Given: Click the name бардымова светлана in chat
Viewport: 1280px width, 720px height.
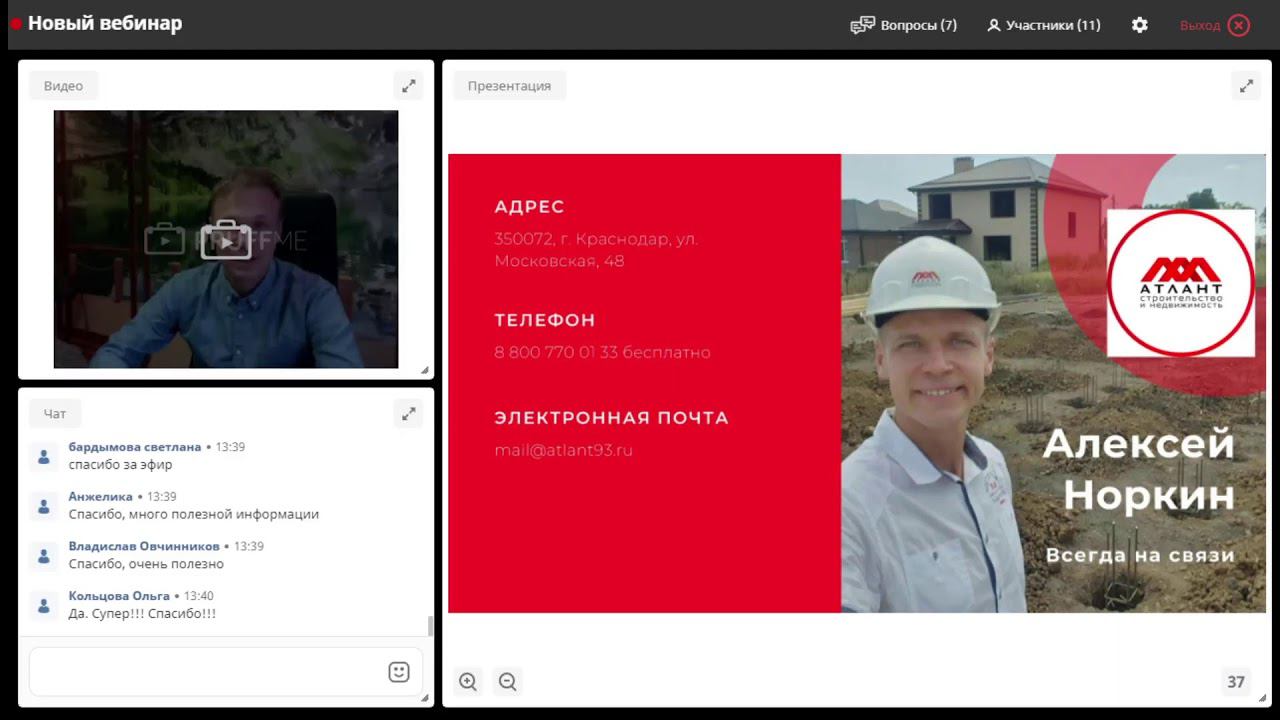Looking at the screenshot, I should pyautogui.click(x=135, y=447).
